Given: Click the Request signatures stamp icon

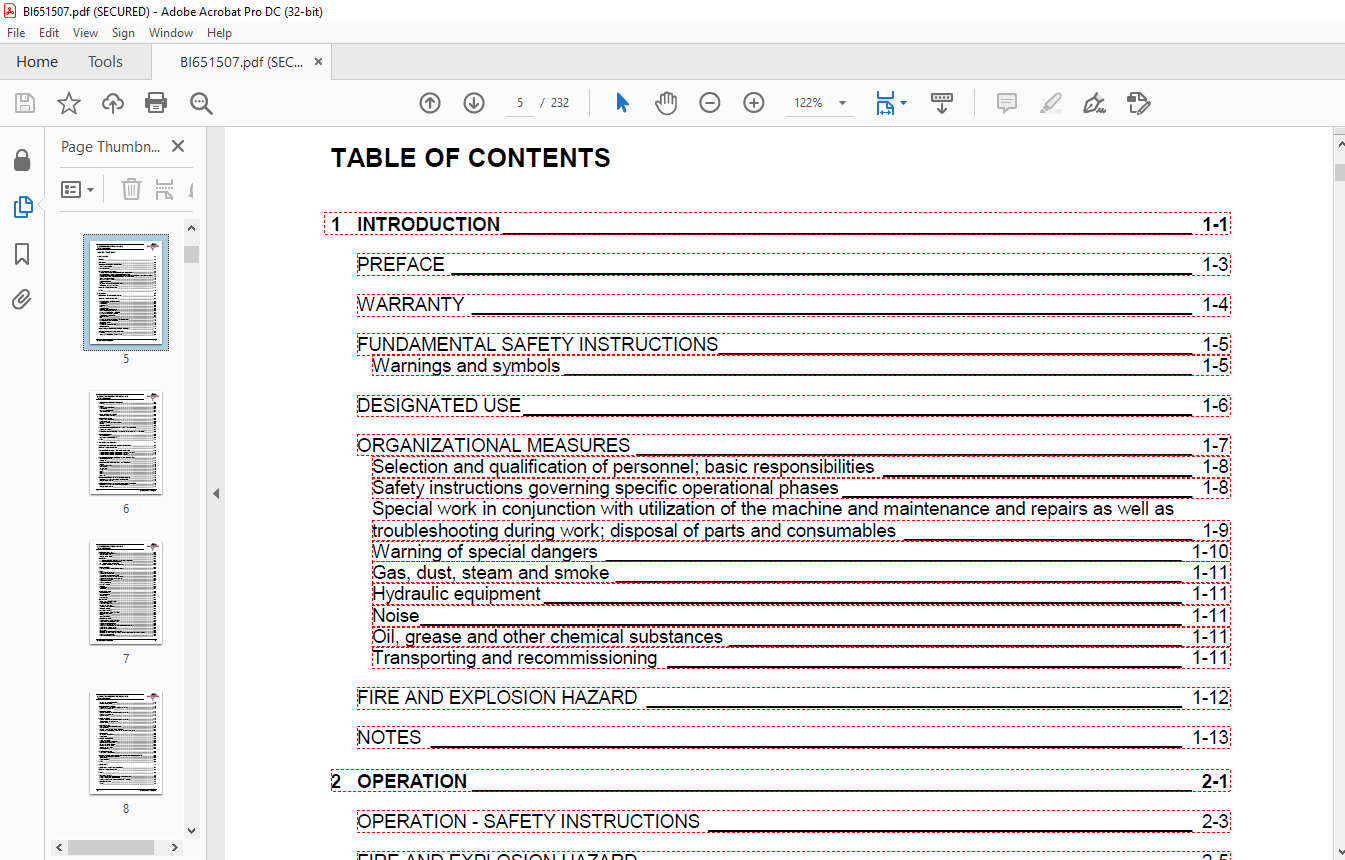Looking at the screenshot, I should [x=1138, y=103].
